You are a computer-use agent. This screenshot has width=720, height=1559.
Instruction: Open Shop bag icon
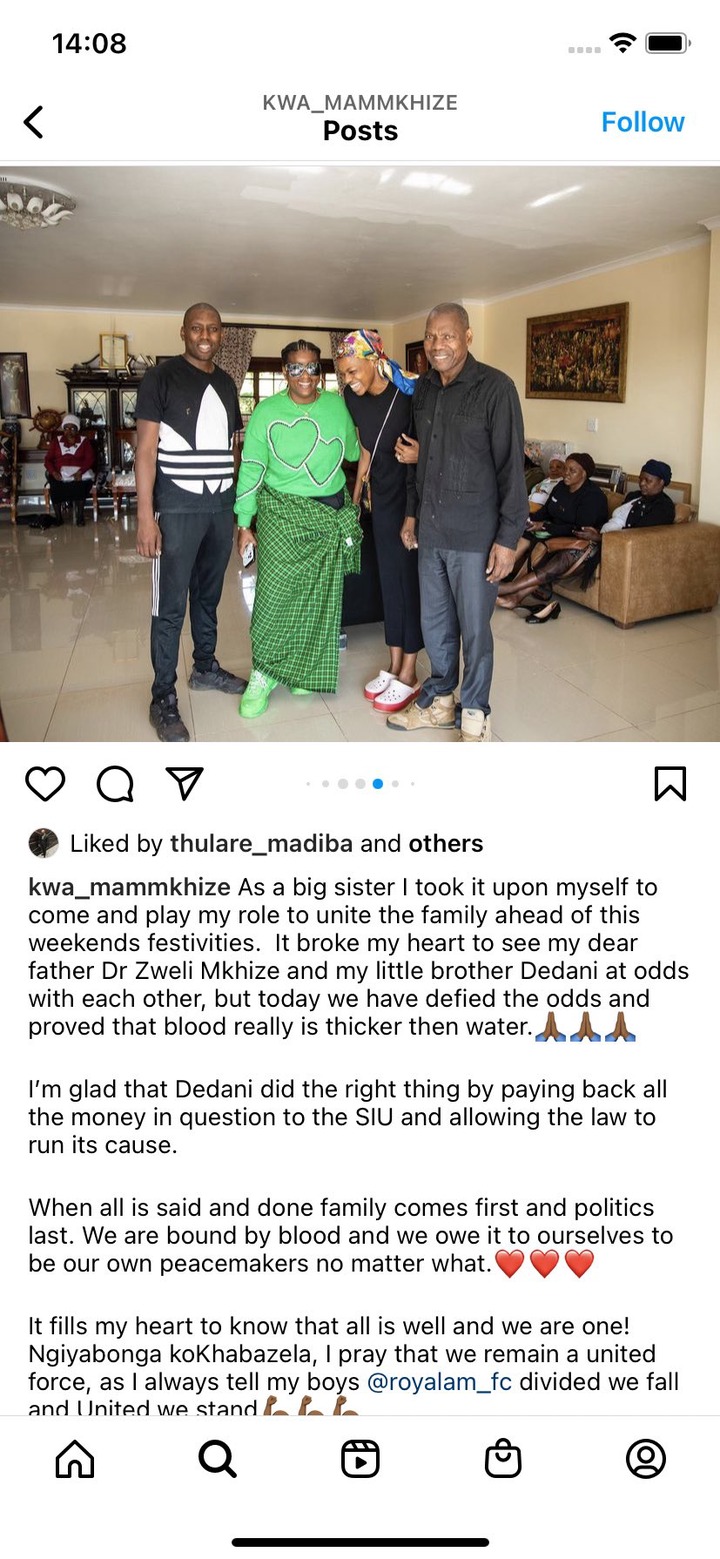point(503,1459)
